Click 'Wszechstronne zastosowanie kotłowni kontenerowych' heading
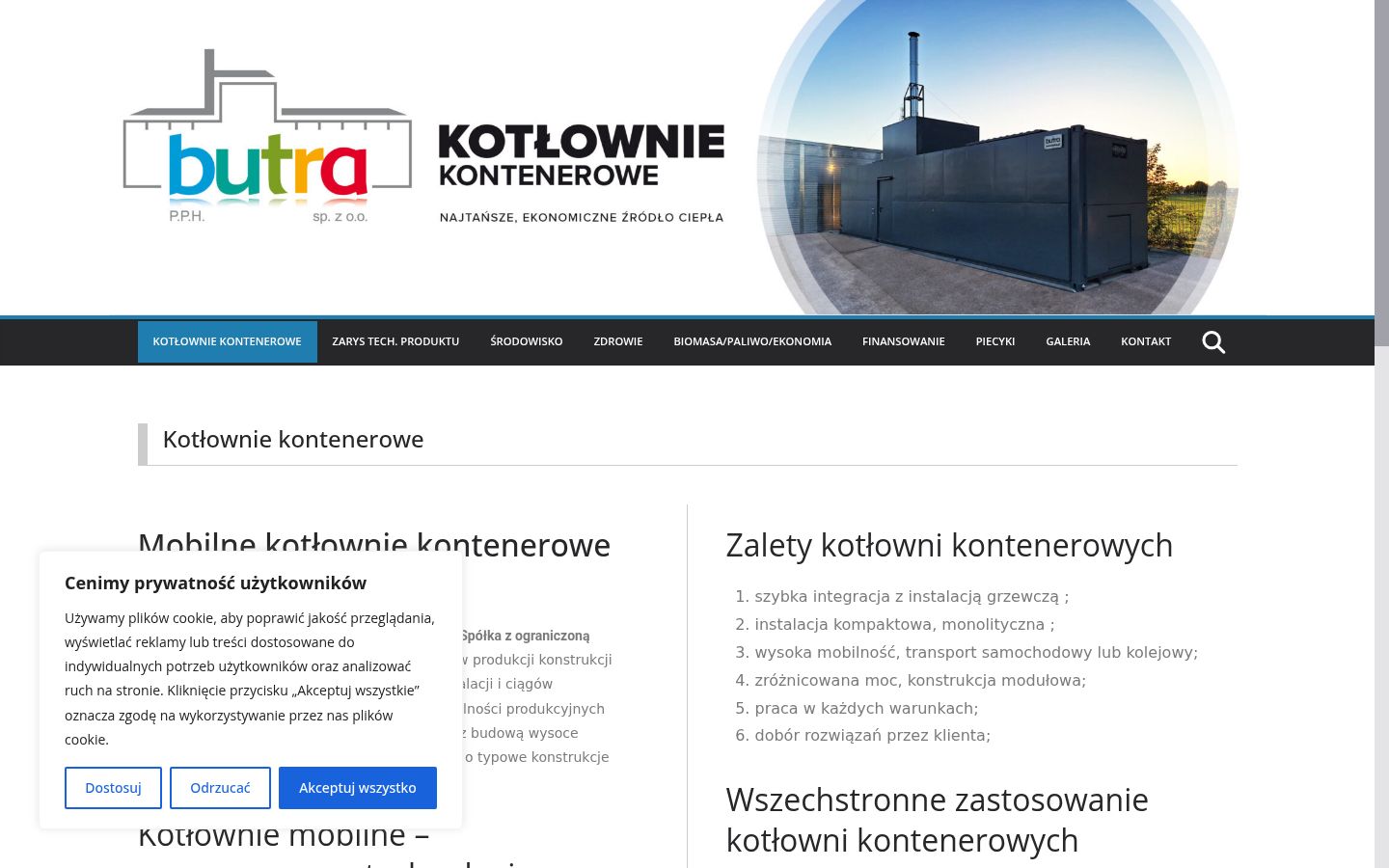The height and width of the screenshot is (868, 1389). (x=937, y=820)
